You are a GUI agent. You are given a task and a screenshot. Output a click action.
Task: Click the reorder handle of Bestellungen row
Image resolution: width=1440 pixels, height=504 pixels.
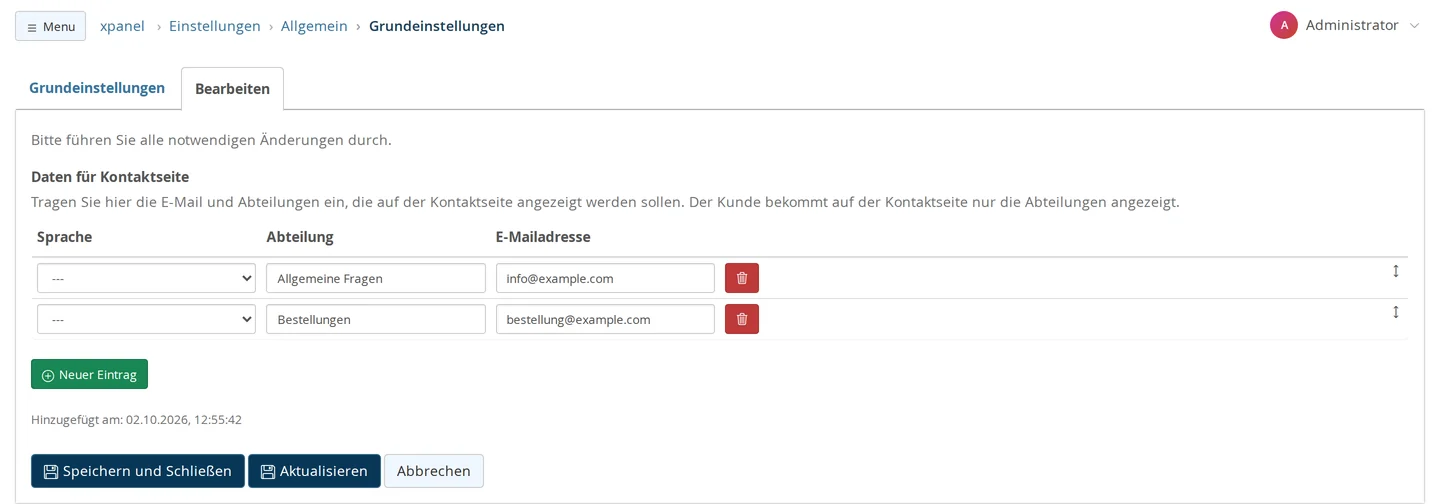(1396, 312)
